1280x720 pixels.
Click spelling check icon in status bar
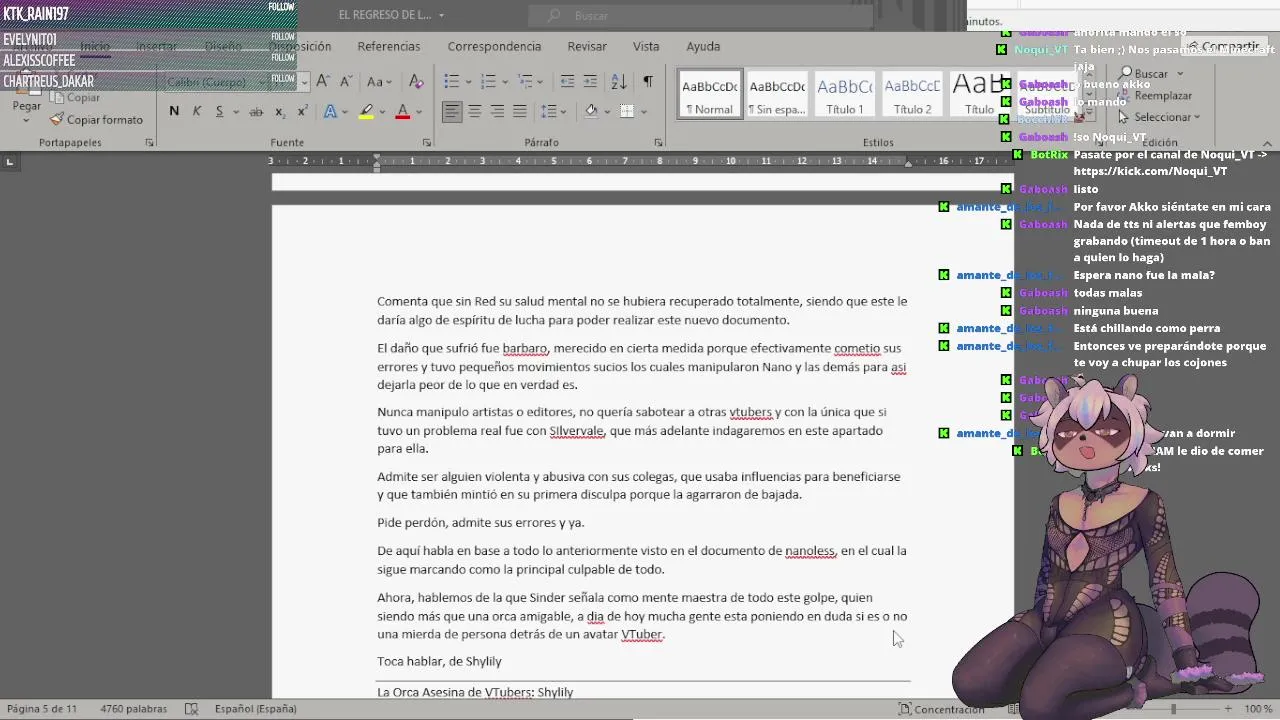(191, 709)
